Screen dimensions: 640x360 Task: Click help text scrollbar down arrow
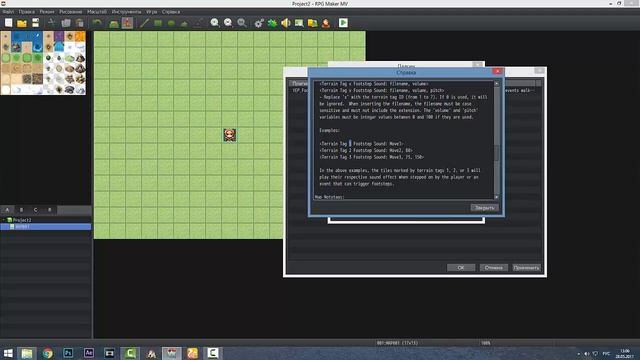pos(496,197)
